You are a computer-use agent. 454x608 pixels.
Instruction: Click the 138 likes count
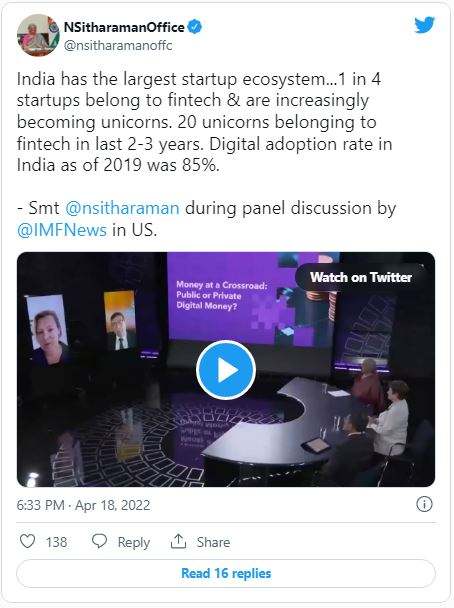(x=57, y=542)
